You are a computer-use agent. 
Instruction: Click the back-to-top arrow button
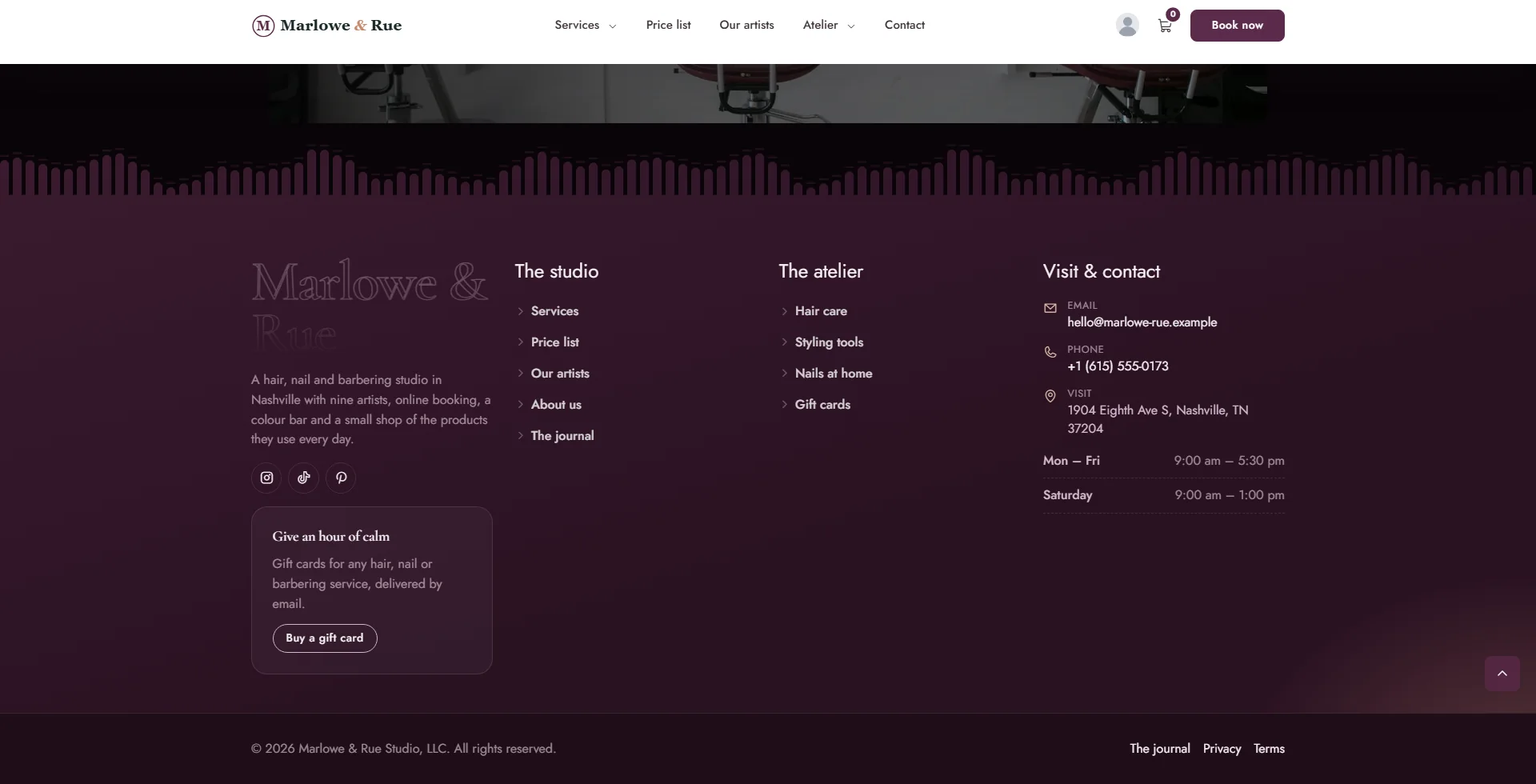[1502, 674]
